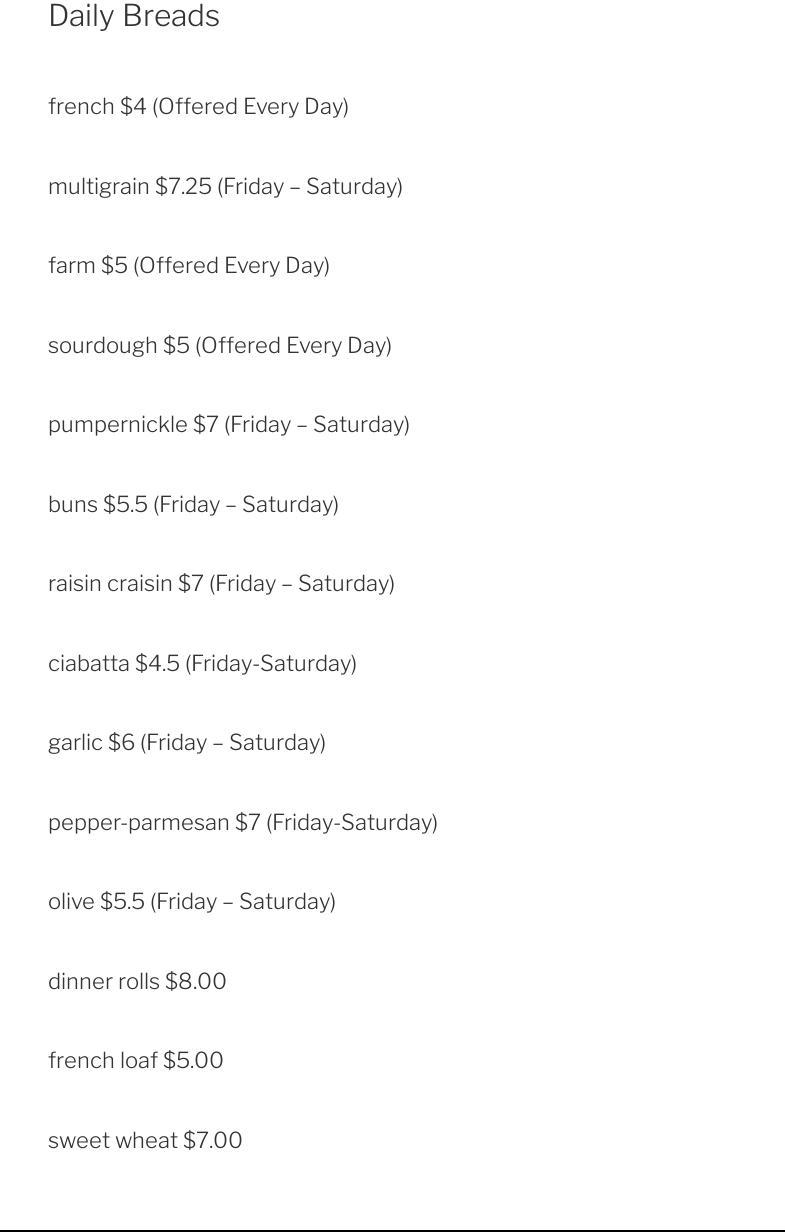Click the buns $5.5 menu line
Viewport: 785px width, 1232px height.
[193, 504]
